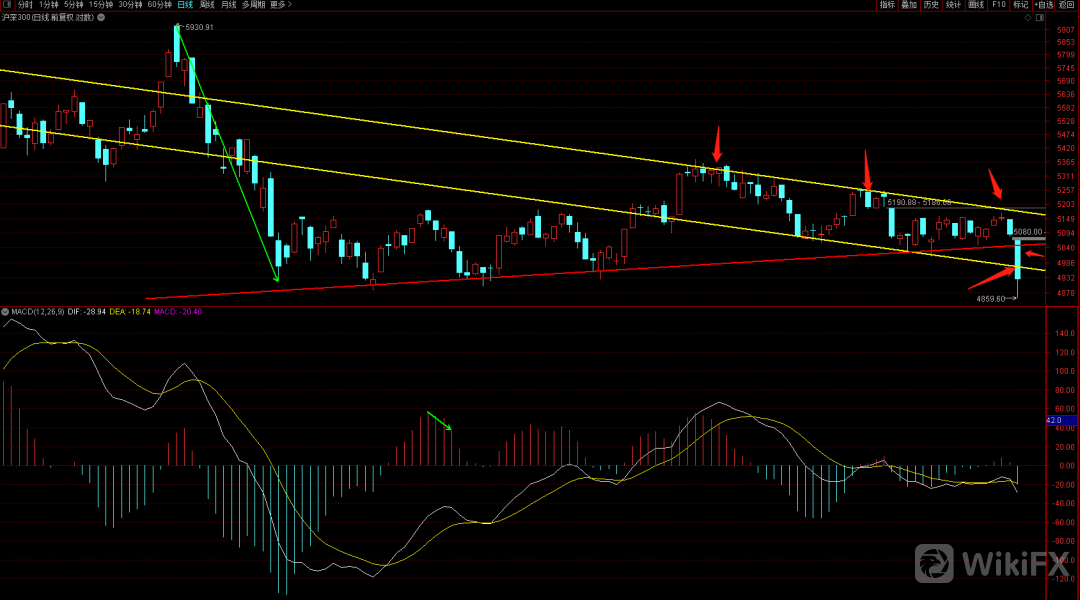Switch to the 分时 intraday view
1080x600 pixels.
tap(25, 5)
